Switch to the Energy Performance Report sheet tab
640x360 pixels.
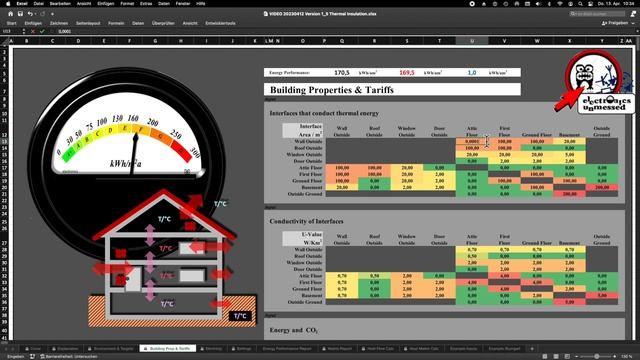[287, 349]
